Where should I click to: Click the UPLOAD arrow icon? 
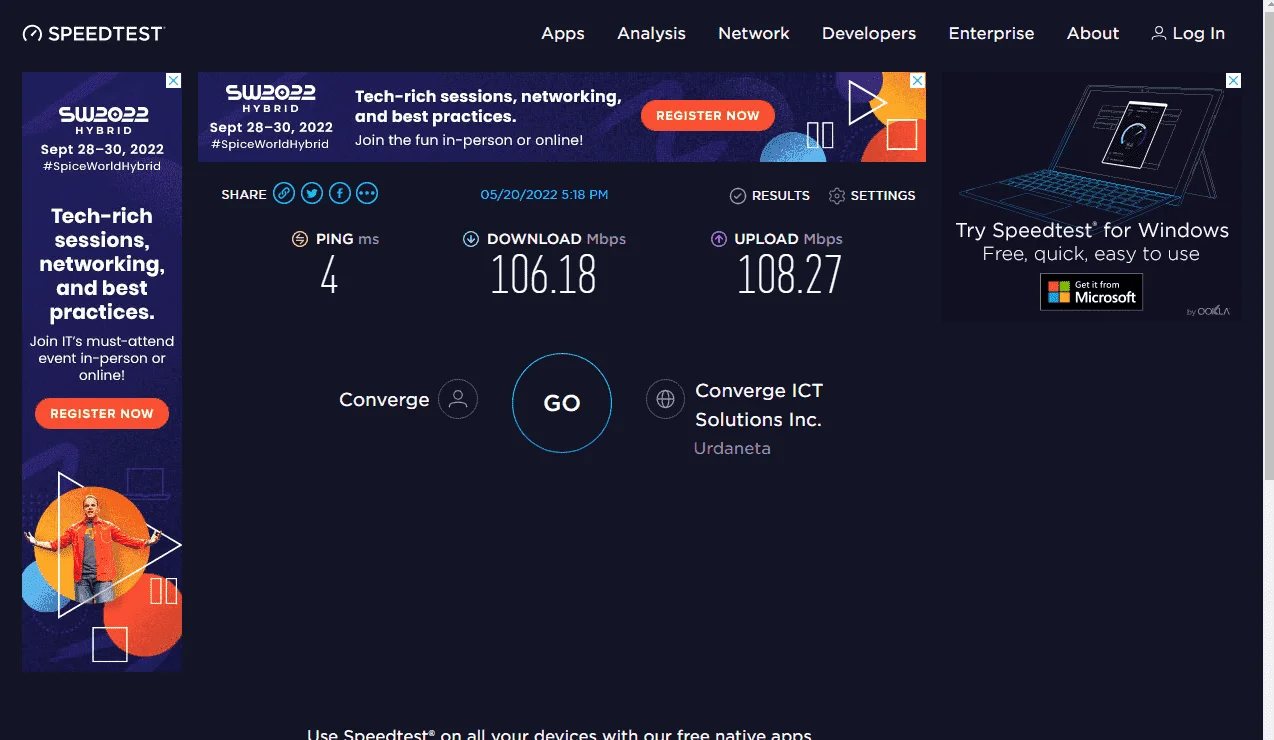718,239
